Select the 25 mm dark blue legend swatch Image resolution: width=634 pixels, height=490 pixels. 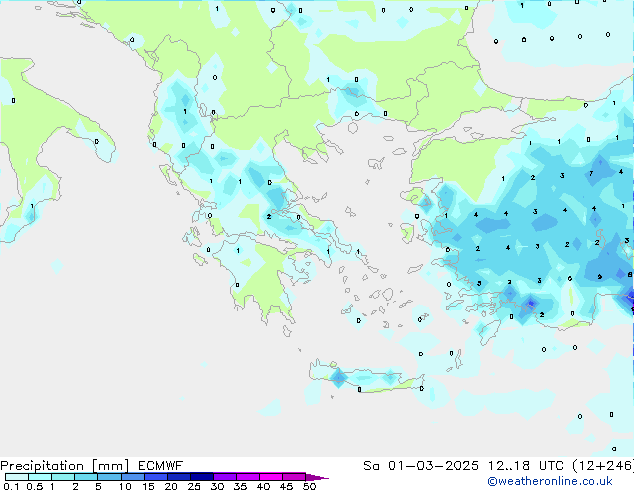click(x=201, y=477)
